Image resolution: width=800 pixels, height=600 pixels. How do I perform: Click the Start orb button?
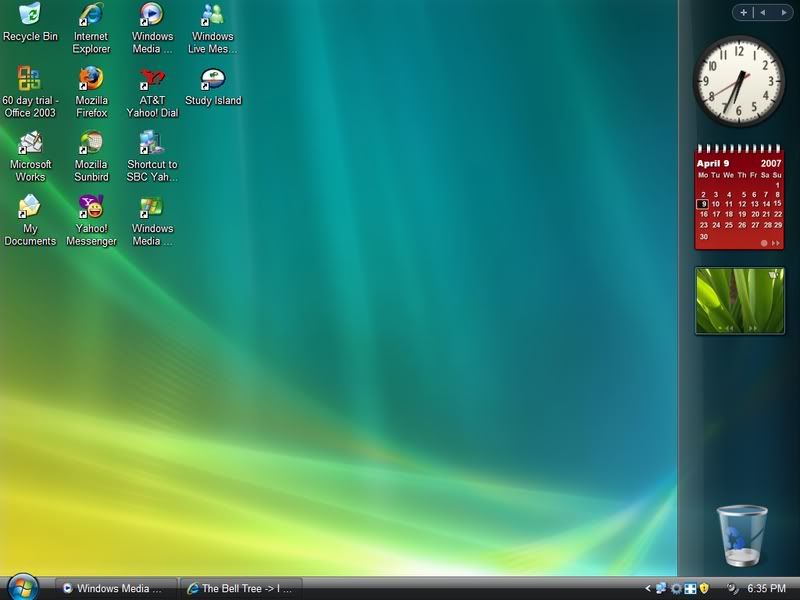(x=22, y=587)
